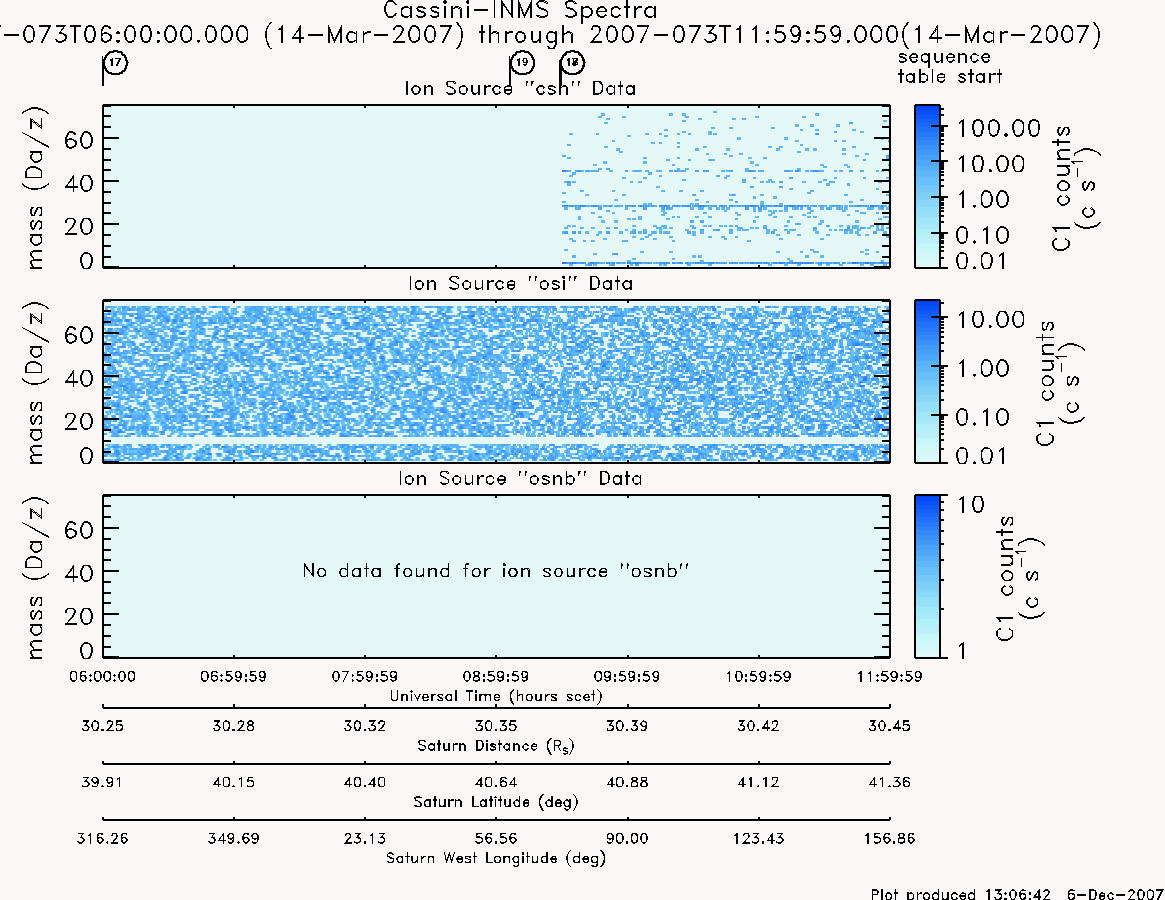
Task: Click the 'Saturn West Longitude (deg)' axis label
Action: 496,858
